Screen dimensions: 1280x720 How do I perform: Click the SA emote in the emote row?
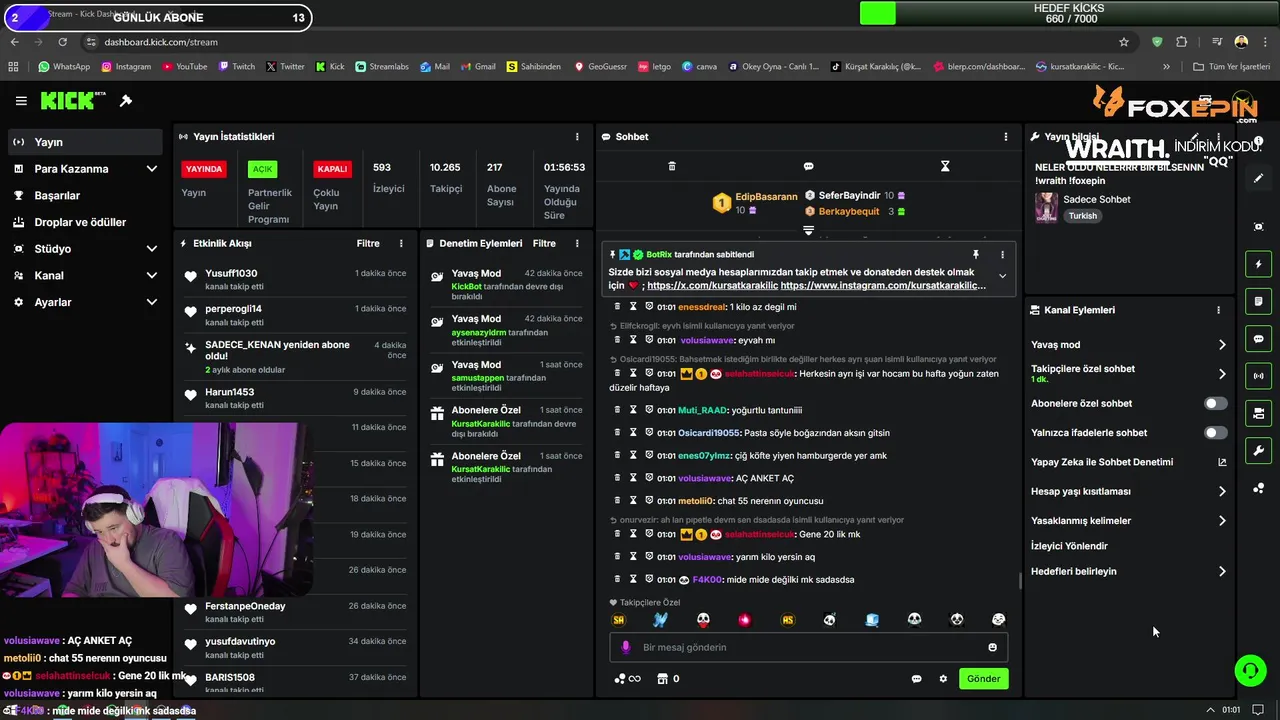click(618, 620)
